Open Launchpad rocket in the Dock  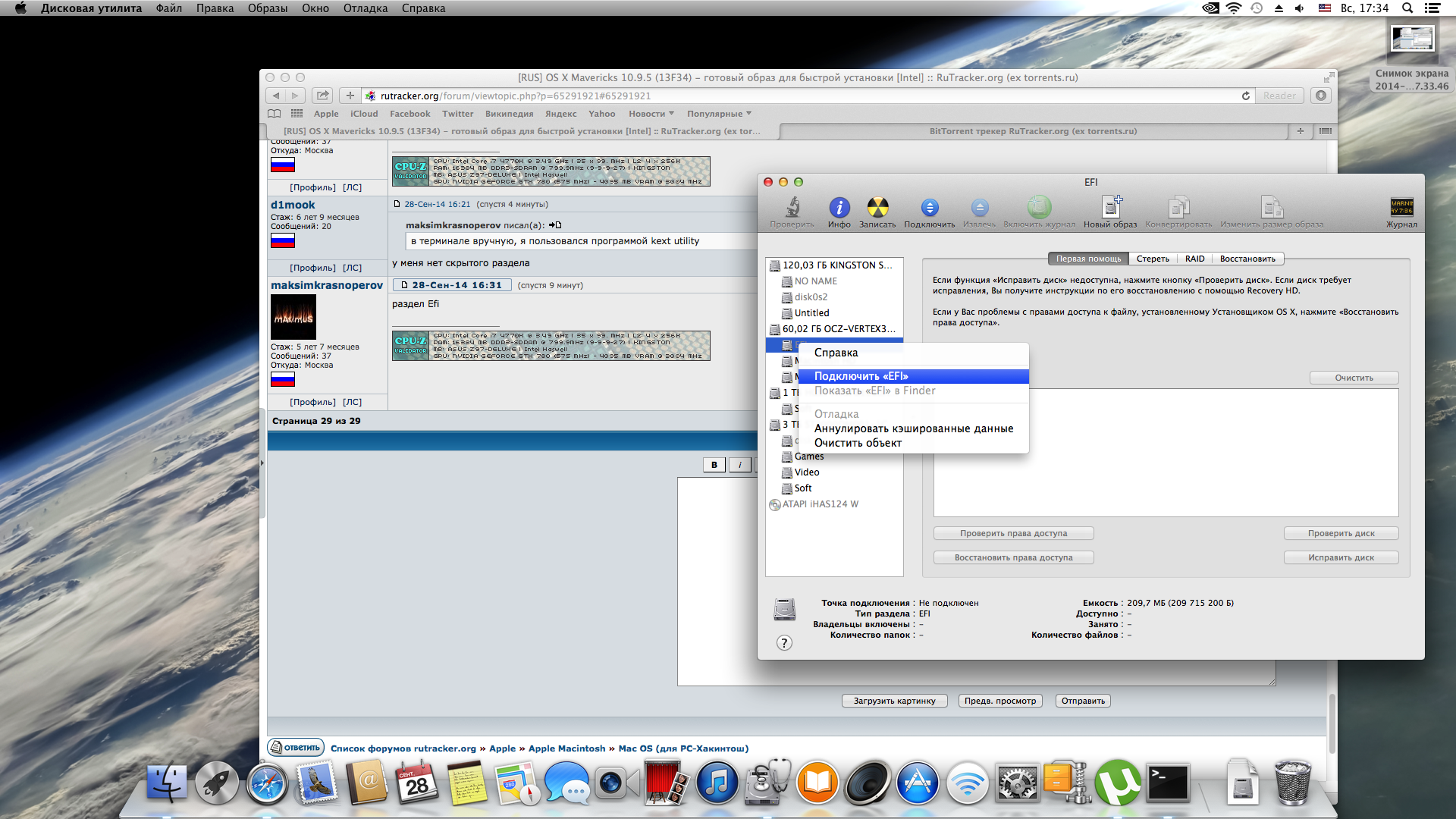coord(216,783)
